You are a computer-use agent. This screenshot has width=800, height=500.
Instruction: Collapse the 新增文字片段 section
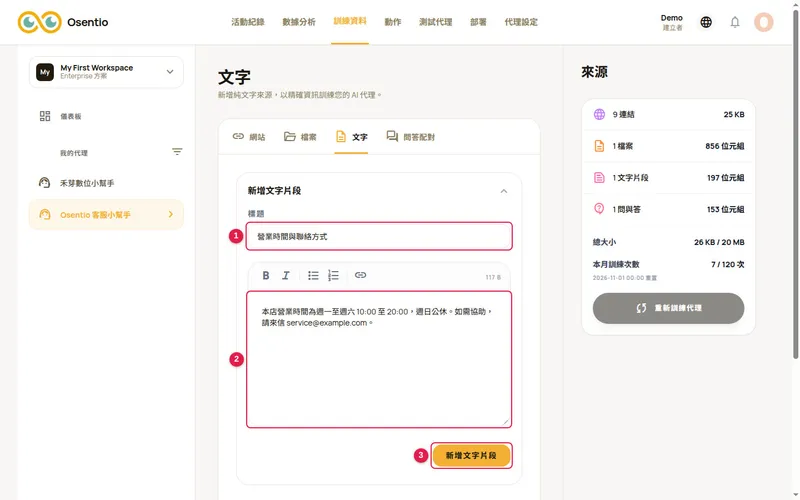point(504,191)
